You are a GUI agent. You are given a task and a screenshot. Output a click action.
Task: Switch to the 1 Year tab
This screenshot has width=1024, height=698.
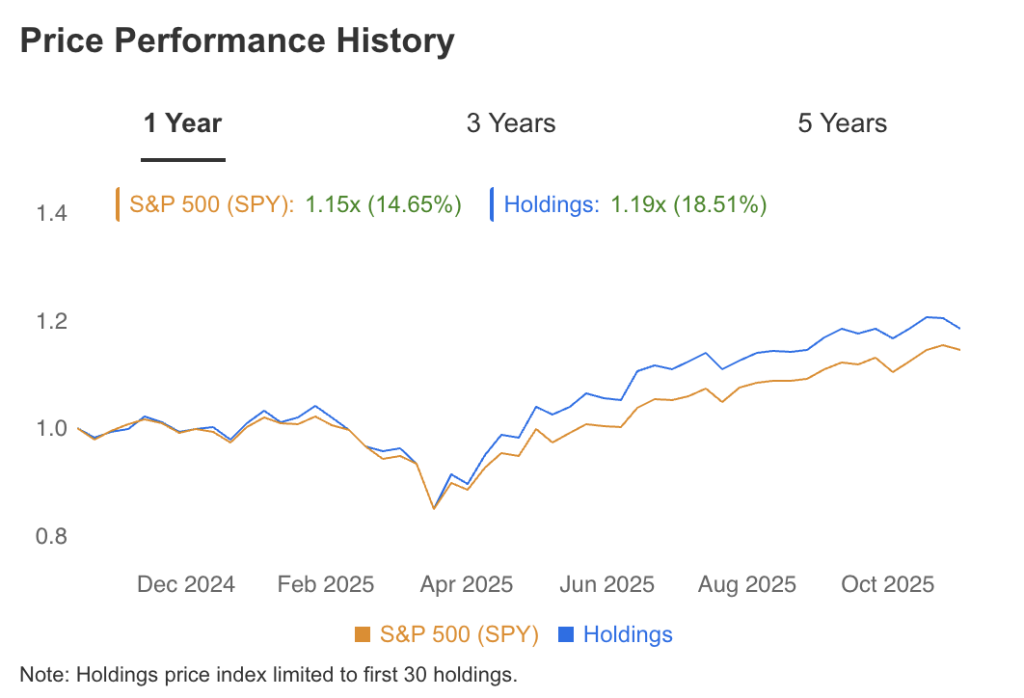183,124
